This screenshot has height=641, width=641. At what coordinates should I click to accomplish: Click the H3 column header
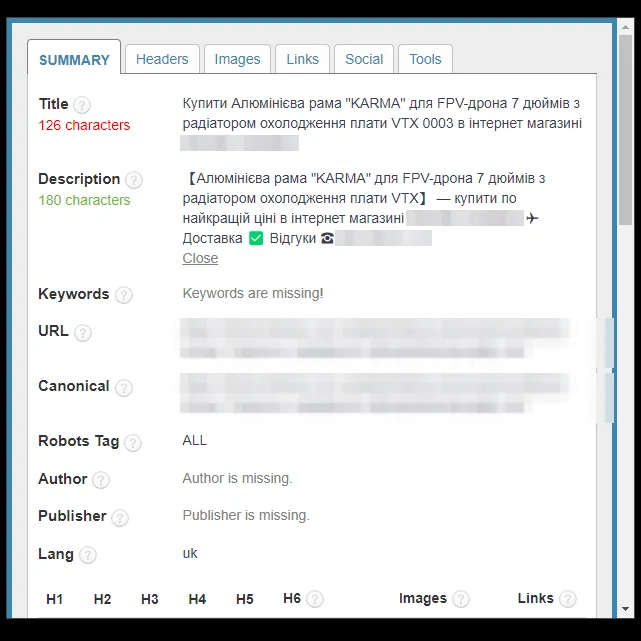(150, 599)
